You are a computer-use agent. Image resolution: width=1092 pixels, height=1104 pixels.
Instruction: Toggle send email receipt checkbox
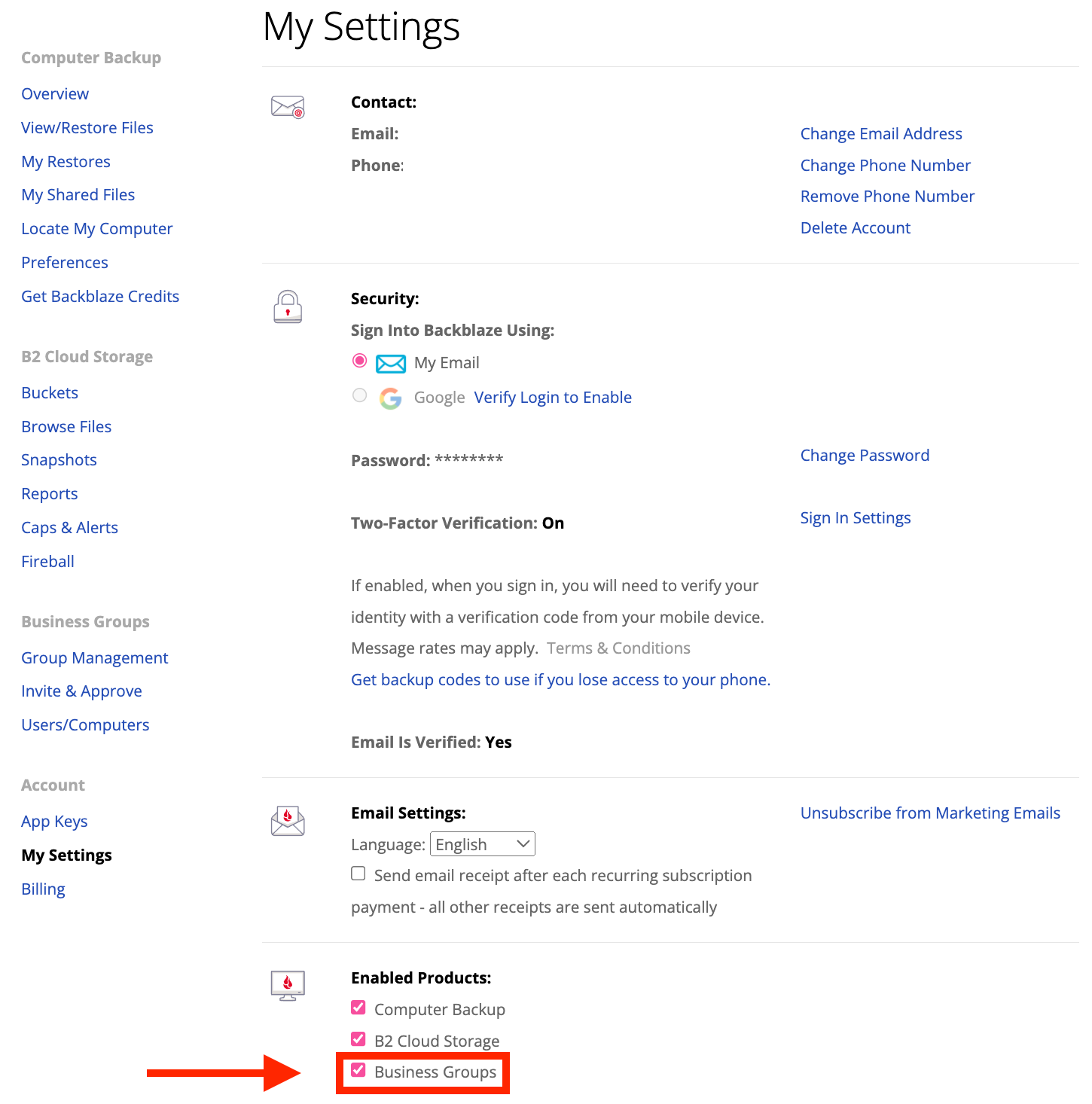[358, 874]
